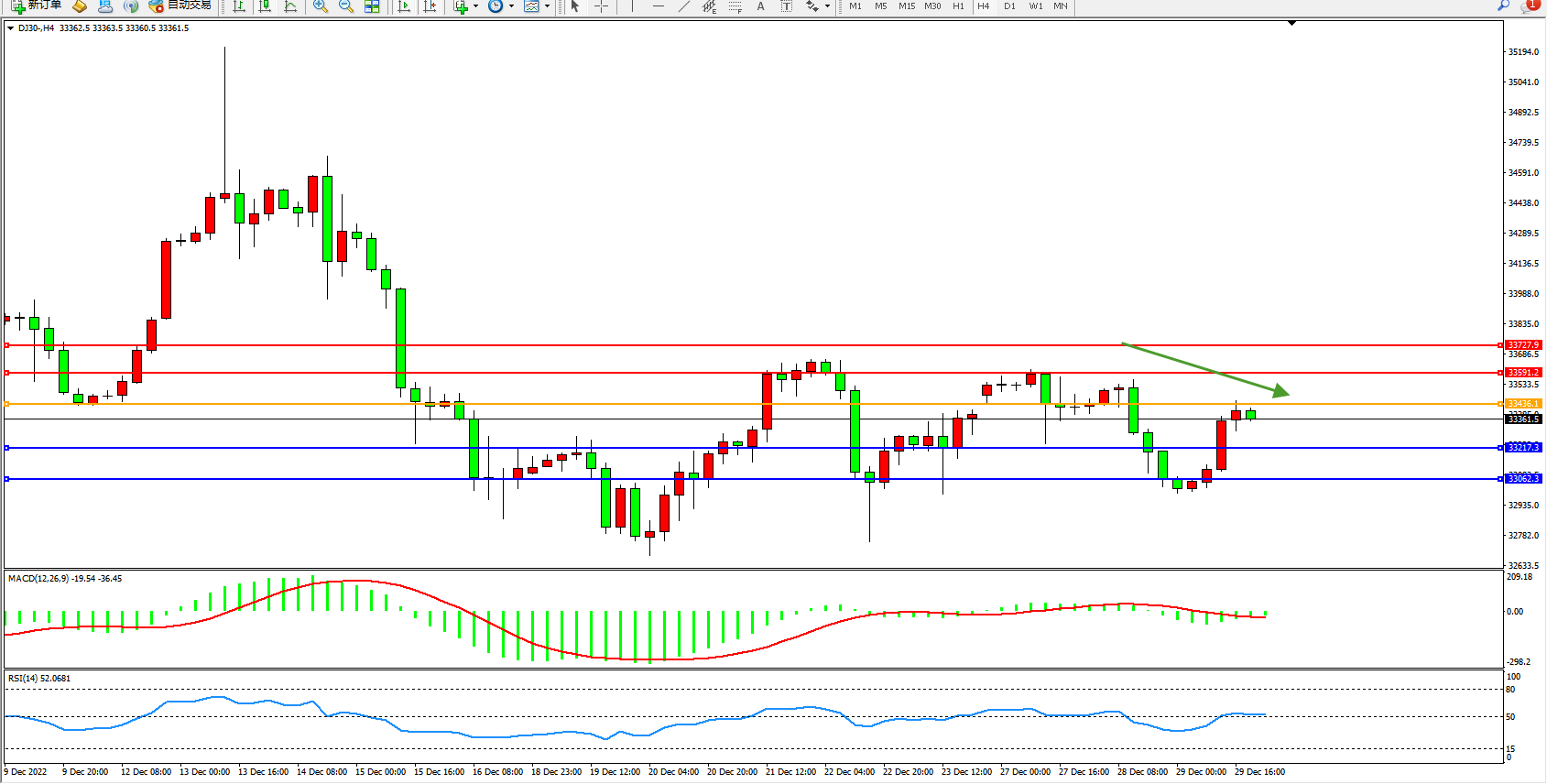Toggle chart auto scroll
The image size is (1547, 784).
(404, 6)
